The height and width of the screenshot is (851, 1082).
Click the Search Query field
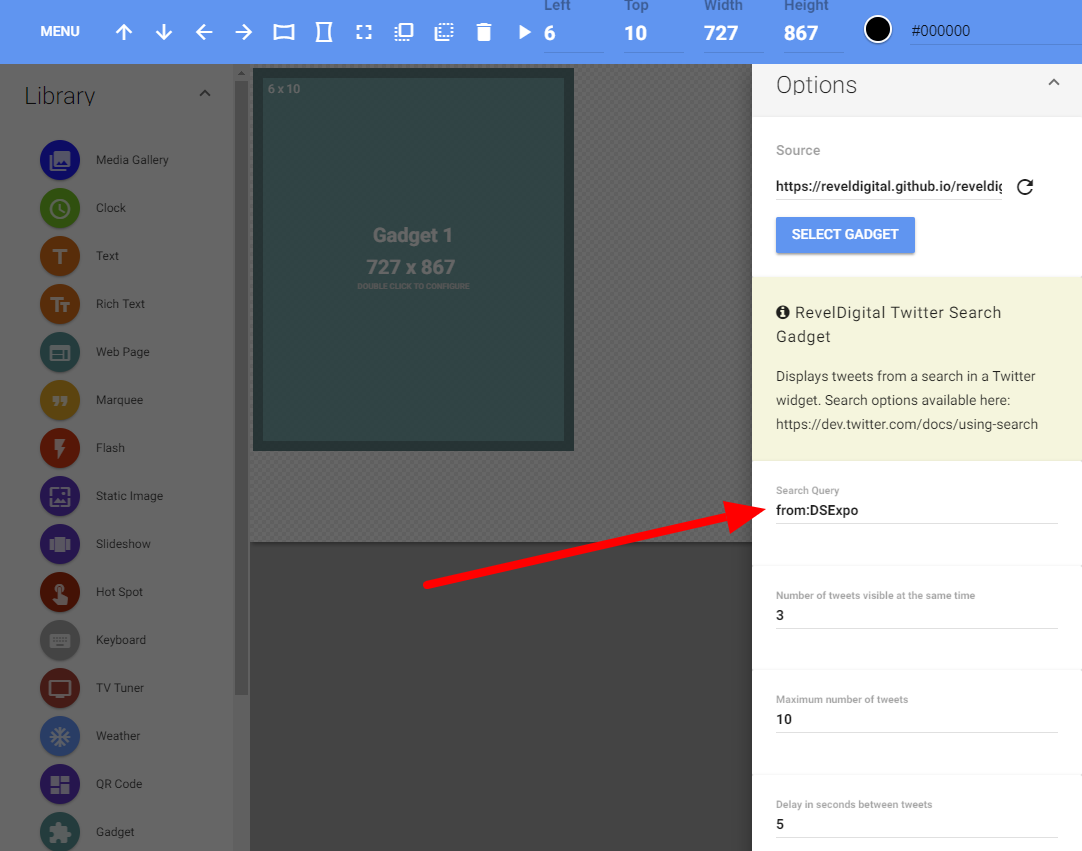(x=916, y=510)
